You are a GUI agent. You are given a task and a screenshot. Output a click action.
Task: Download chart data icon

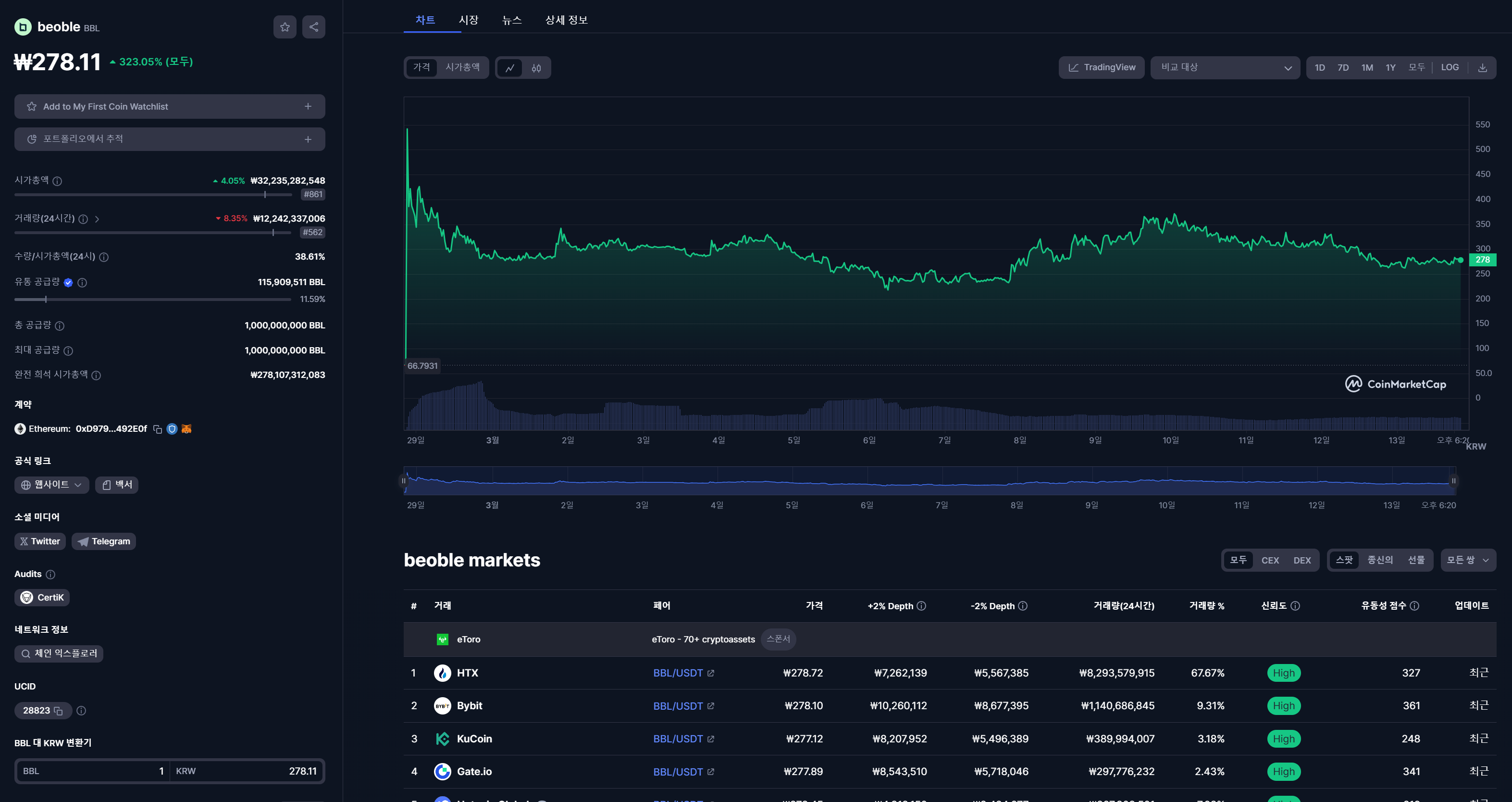click(1482, 67)
